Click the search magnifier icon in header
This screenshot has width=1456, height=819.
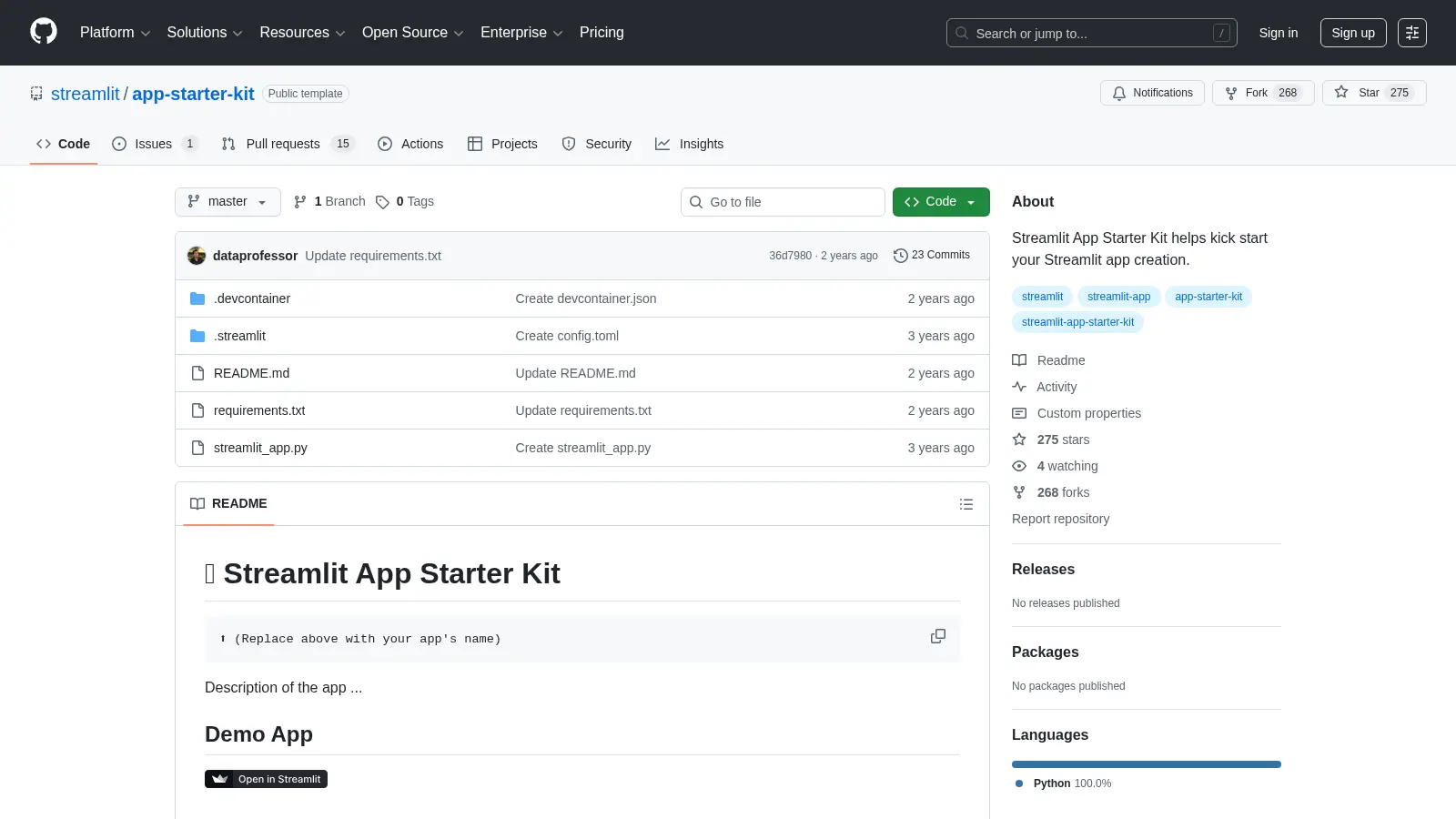point(962,33)
